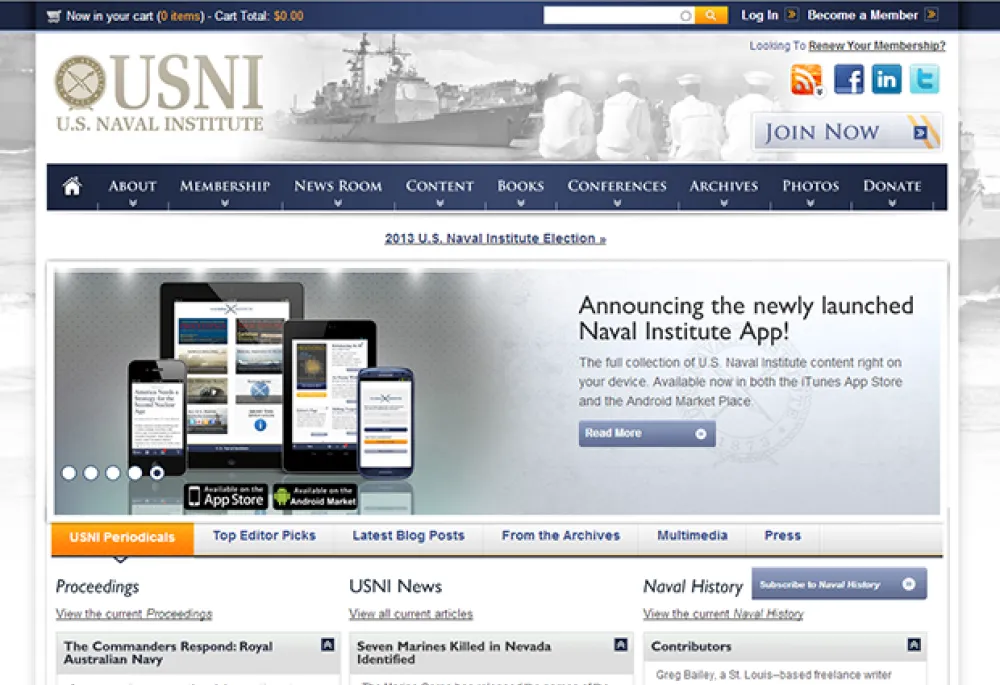This screenshot has width=1000, height=685.
Task: Open the LinkedIn icon
Action: [886, 80]
